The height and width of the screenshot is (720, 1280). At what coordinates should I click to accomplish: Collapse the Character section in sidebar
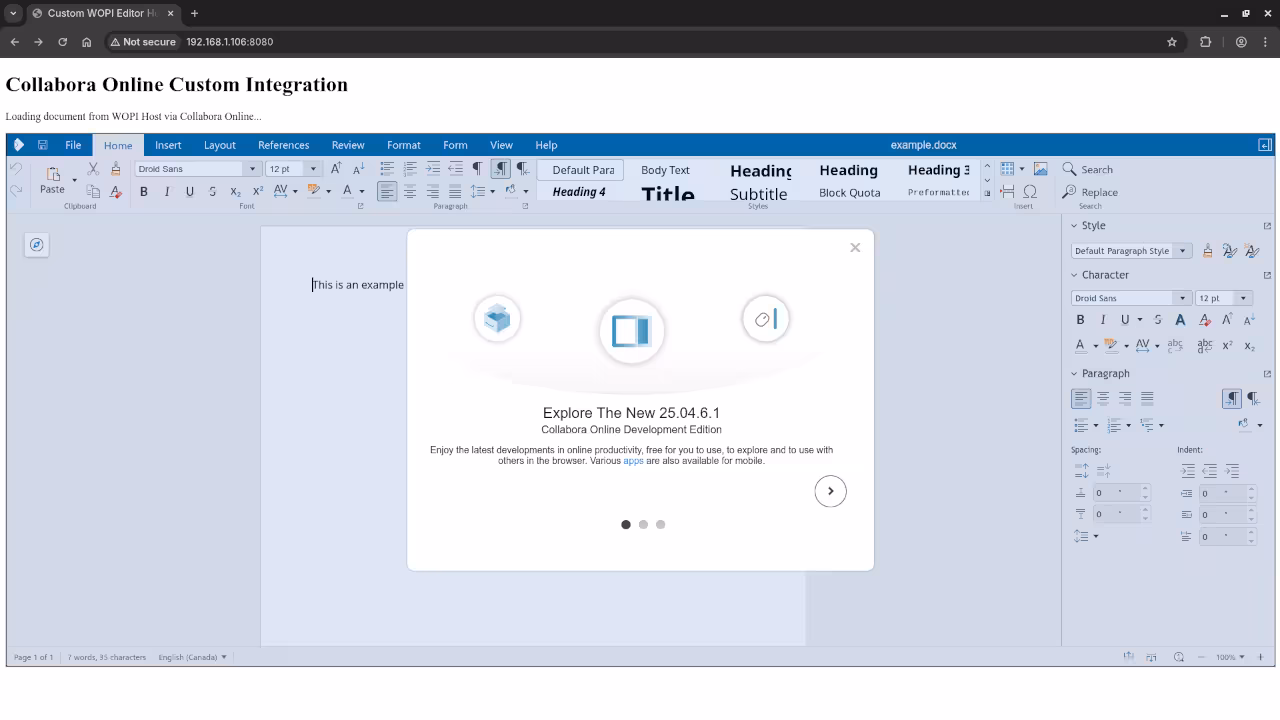[x=1074, y=275]
